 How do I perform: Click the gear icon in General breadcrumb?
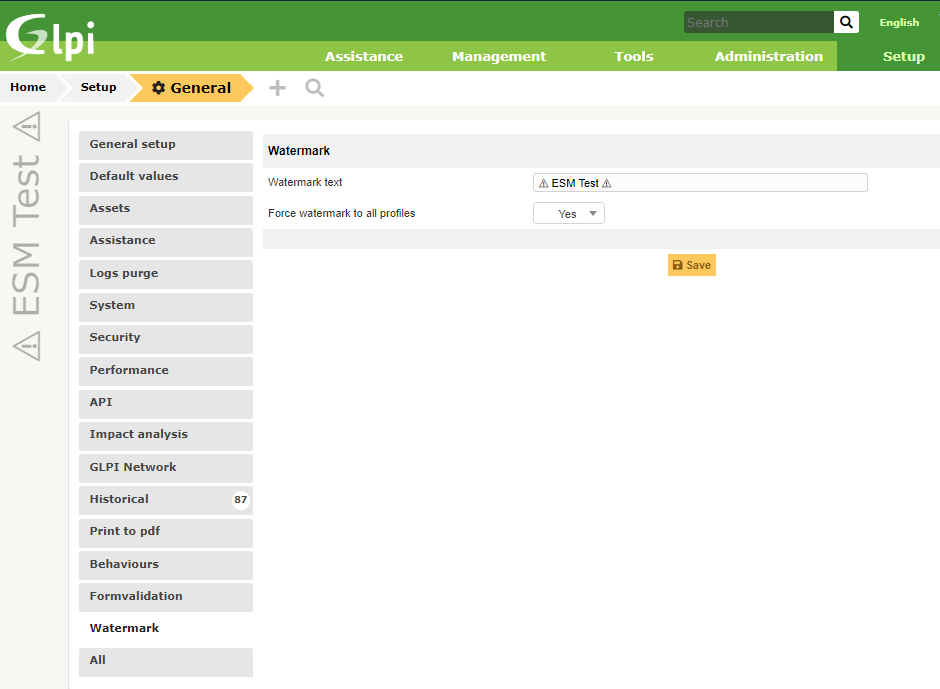click(158, 88)
